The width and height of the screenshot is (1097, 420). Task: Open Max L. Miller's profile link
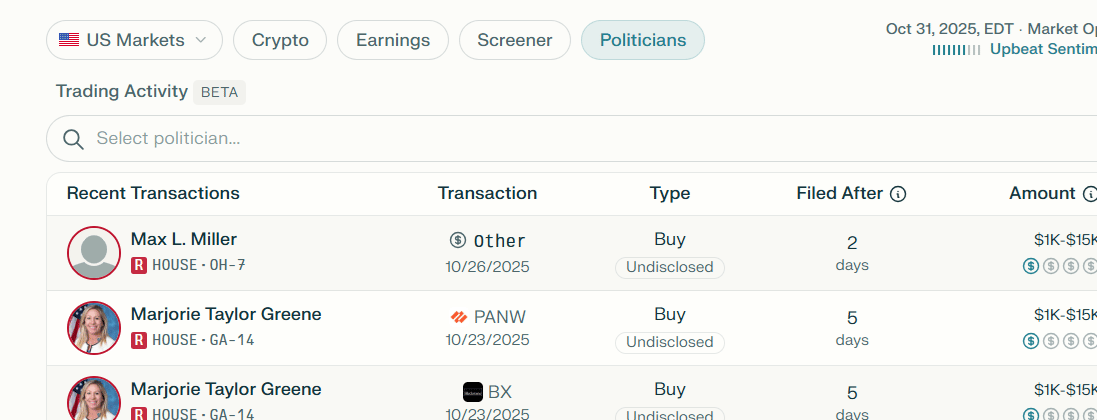point(184,239)
